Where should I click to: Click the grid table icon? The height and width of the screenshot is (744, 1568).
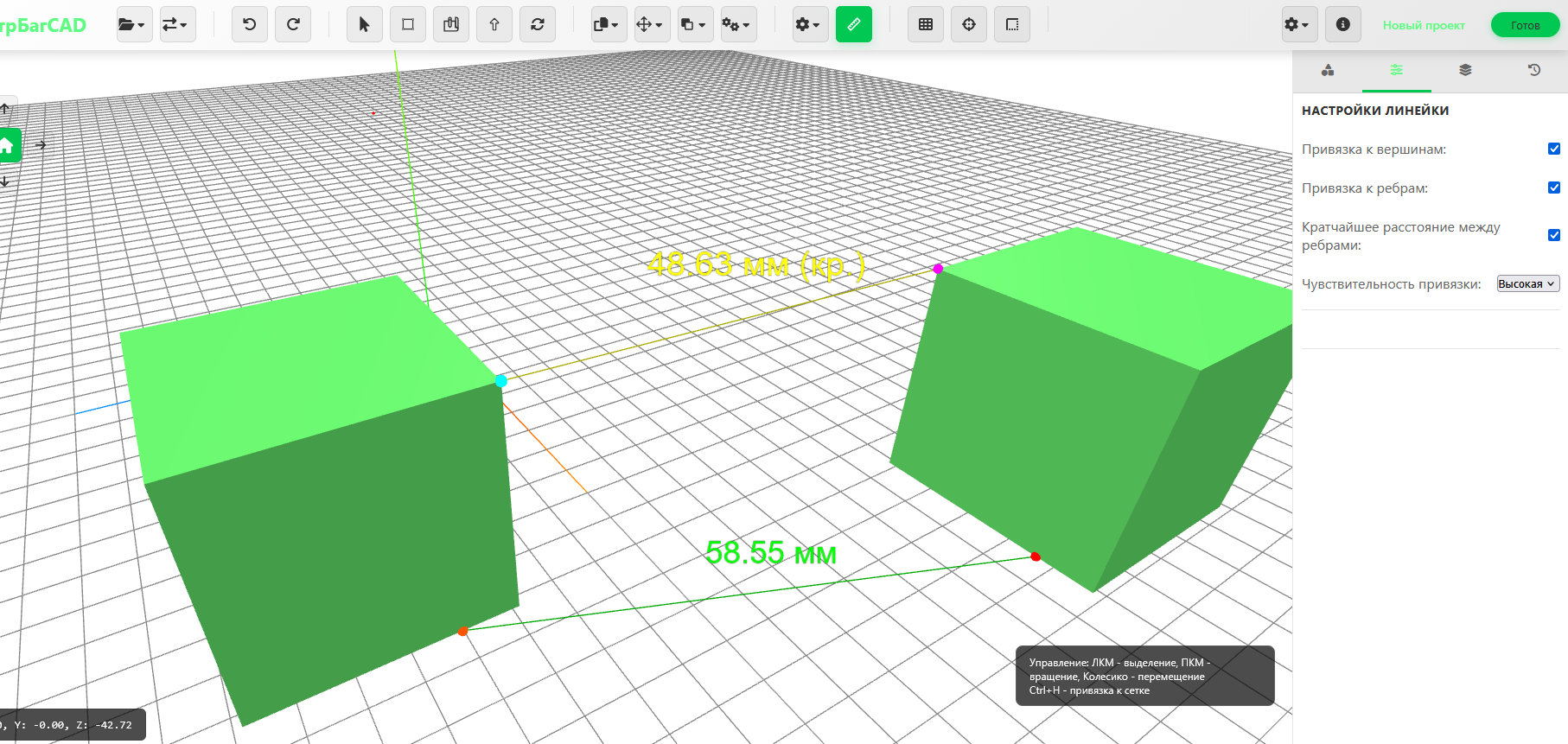[926, 24]
